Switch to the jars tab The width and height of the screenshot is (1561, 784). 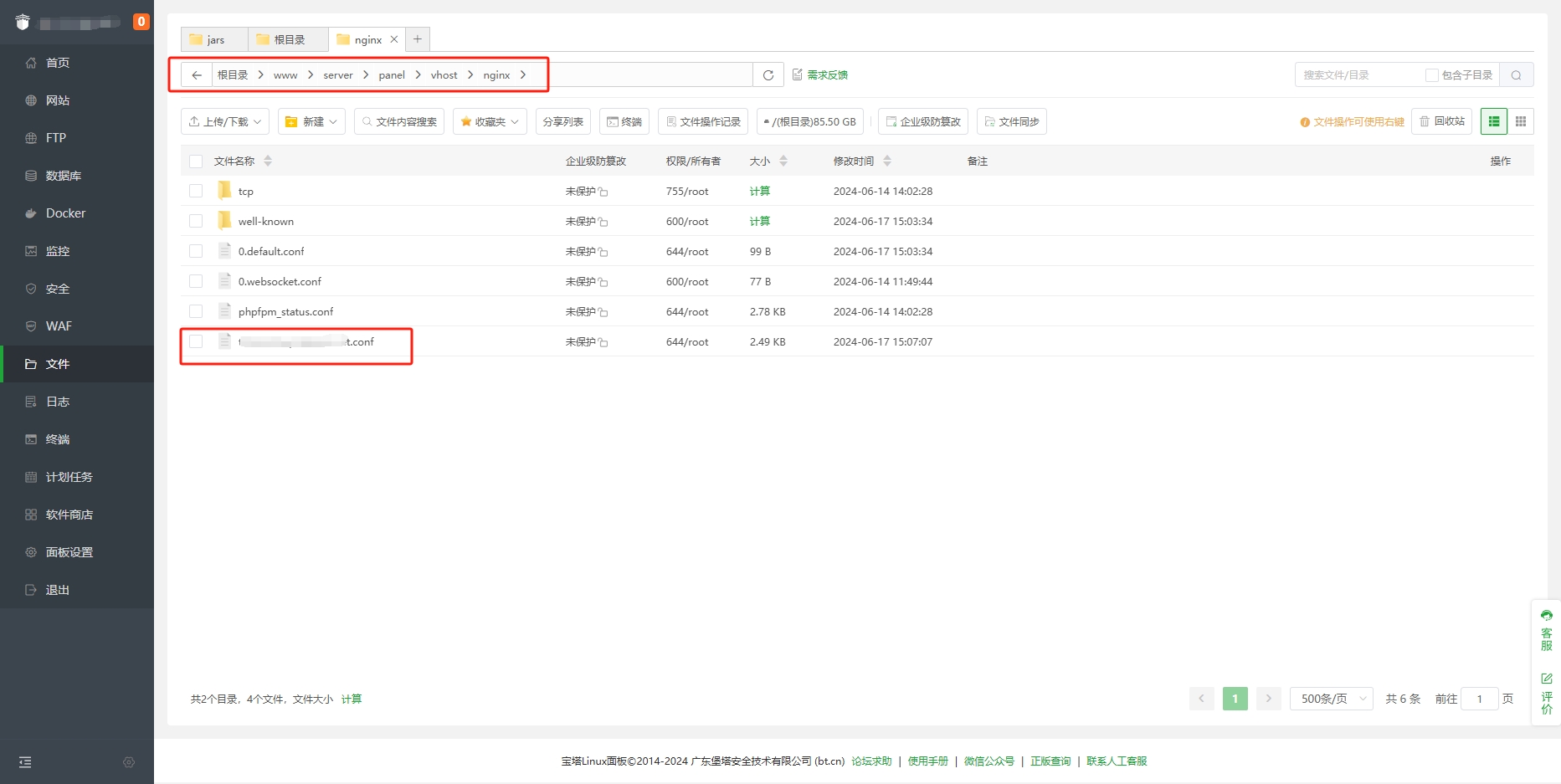tap(214, 39)
